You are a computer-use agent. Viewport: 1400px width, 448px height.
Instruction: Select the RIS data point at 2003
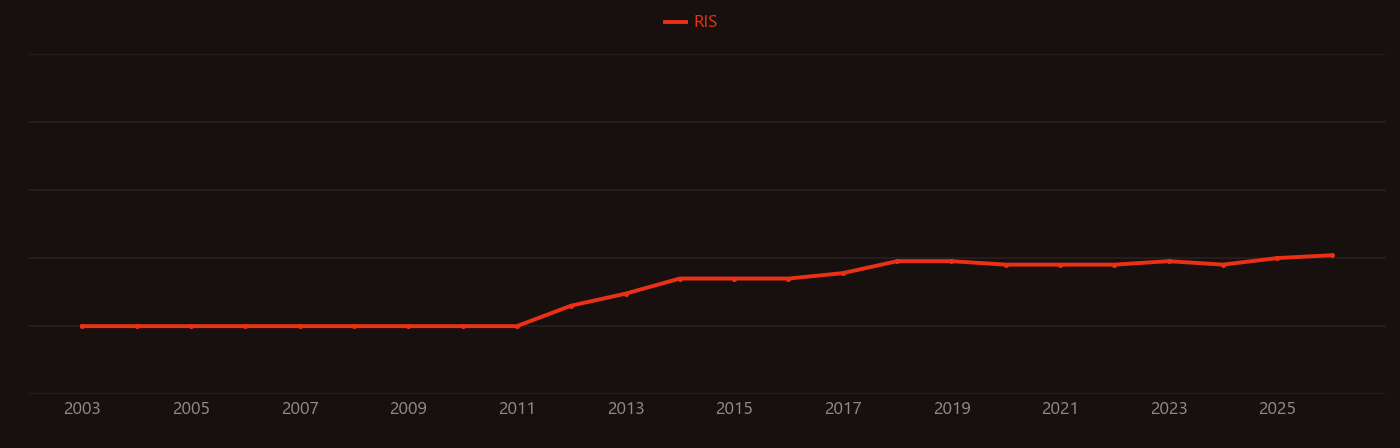82,326
